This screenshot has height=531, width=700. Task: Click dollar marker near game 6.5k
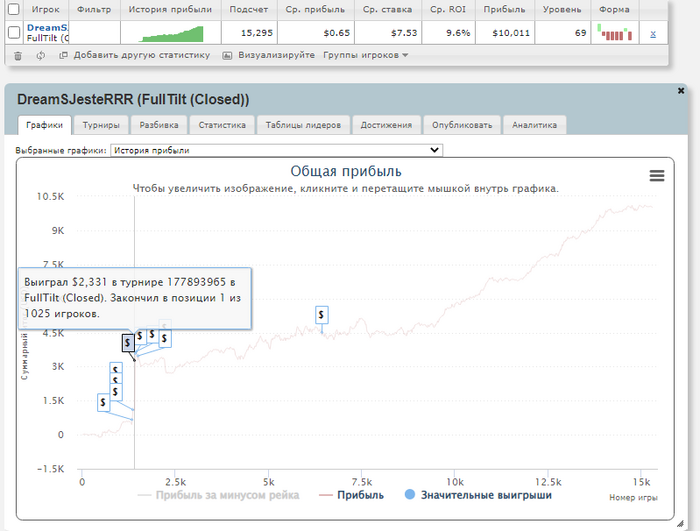[x=321, y=315]
